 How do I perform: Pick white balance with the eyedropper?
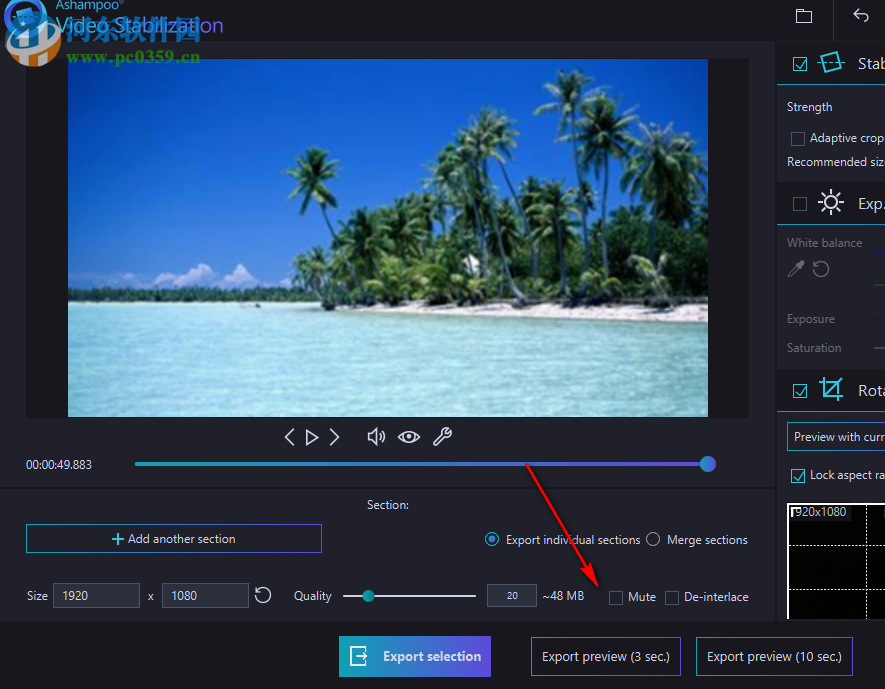pyautogui.click(x=795, y=269)
